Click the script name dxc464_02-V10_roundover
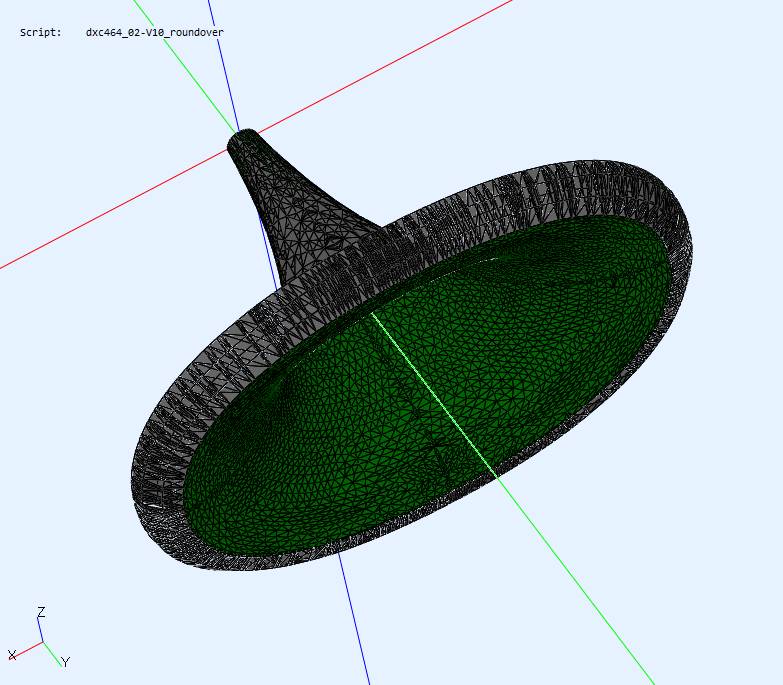The width and height of the screenshot is (783, 685). (x=154, y=32)
